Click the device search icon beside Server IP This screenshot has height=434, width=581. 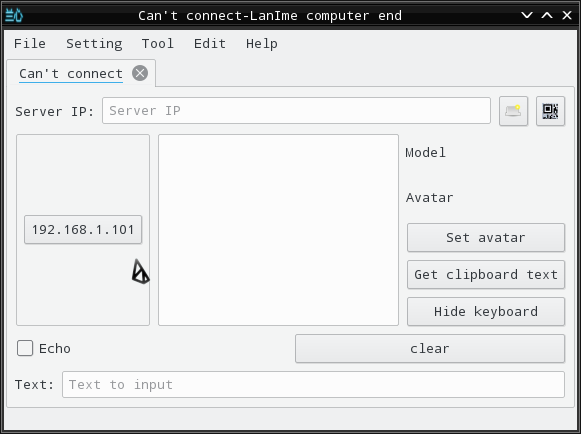pyautogui.click(x=513, y=111)
